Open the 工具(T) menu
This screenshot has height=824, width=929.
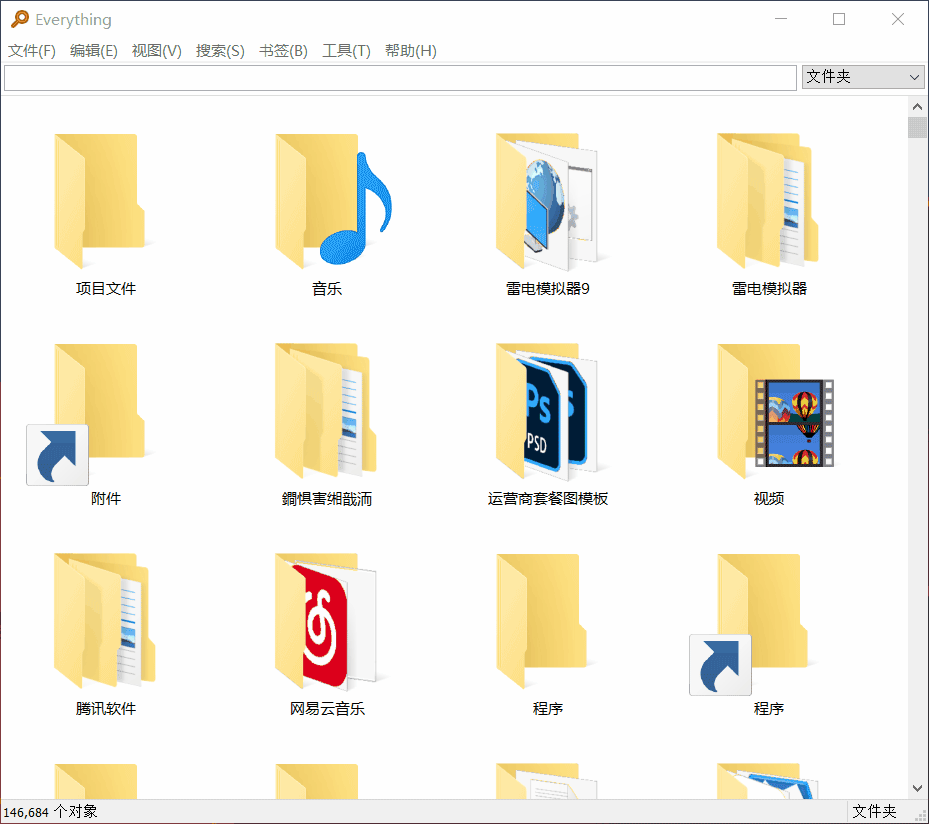click(x=347, y=50)
